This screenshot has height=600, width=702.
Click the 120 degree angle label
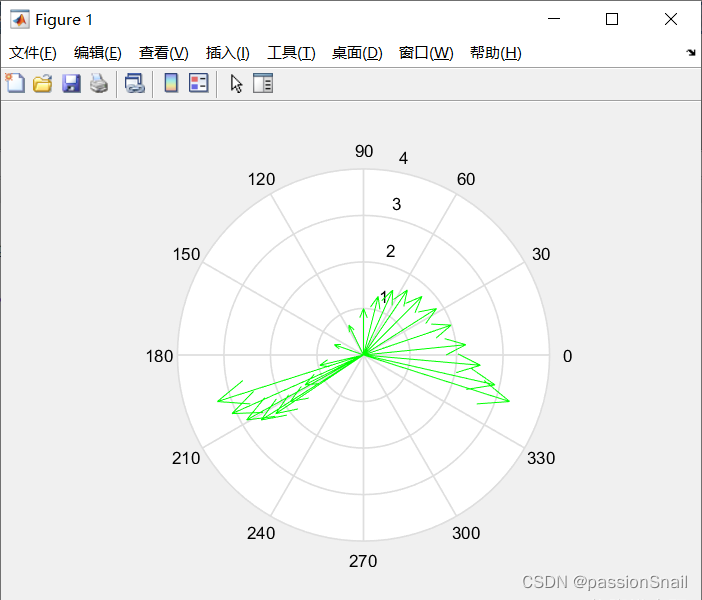point(261,180)
